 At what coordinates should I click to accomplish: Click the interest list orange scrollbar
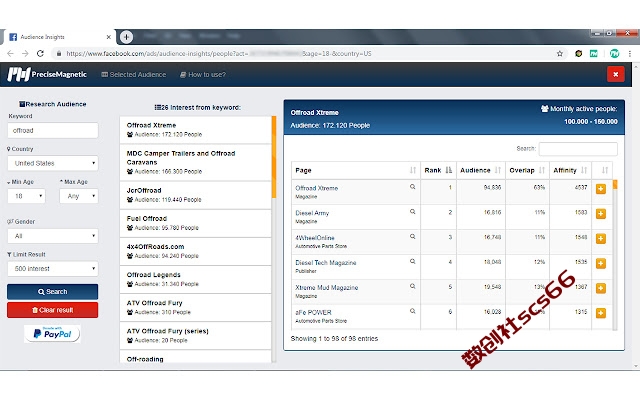(274, 157)
